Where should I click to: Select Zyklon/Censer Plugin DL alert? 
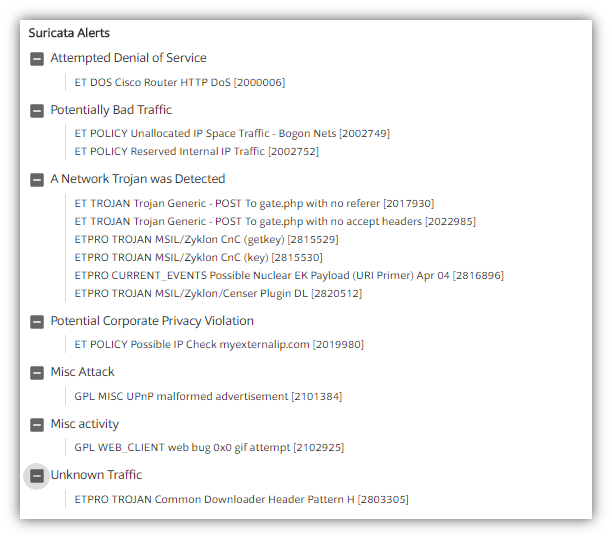coord(218,293)
